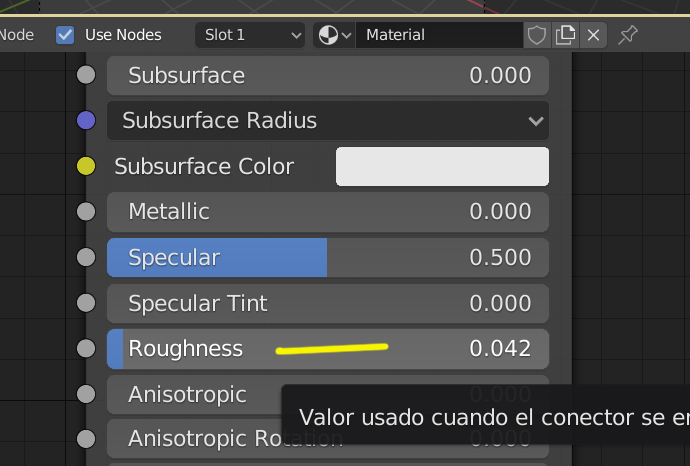Click the Subsurface Radius input socket
The image size is (690, 466).
coord(86,121)
